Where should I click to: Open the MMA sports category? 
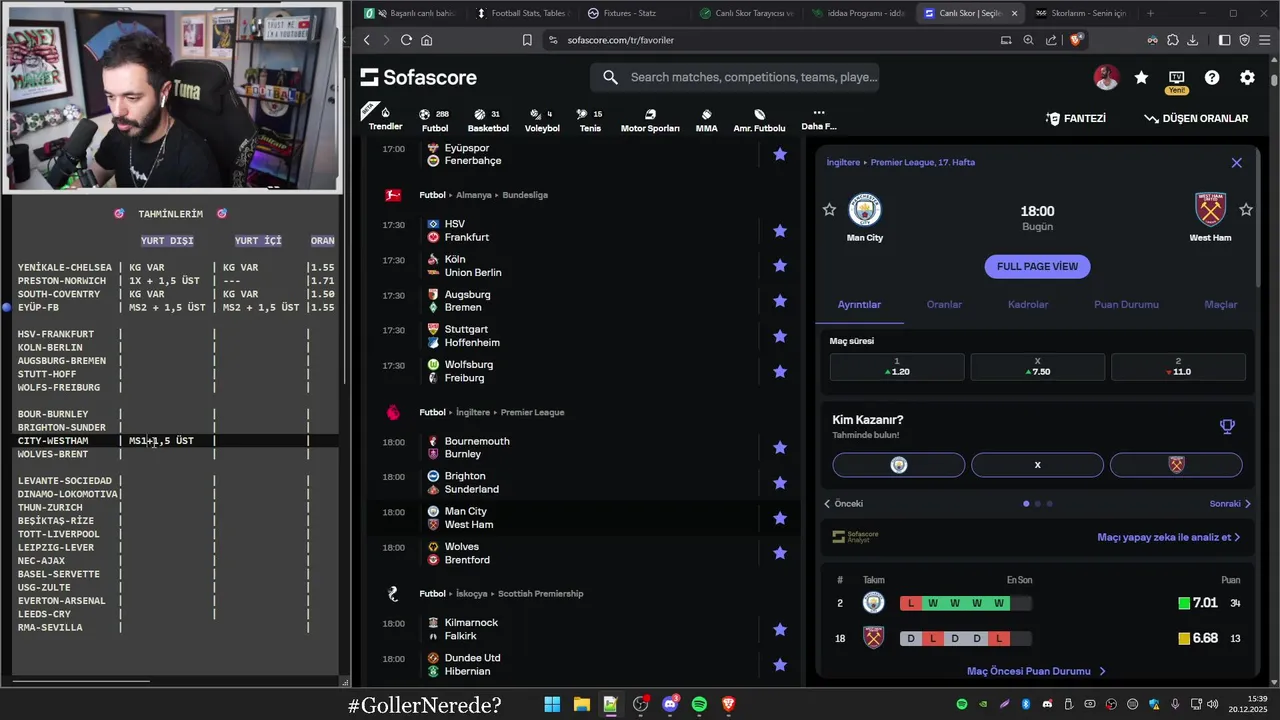[x=706, y=120]
